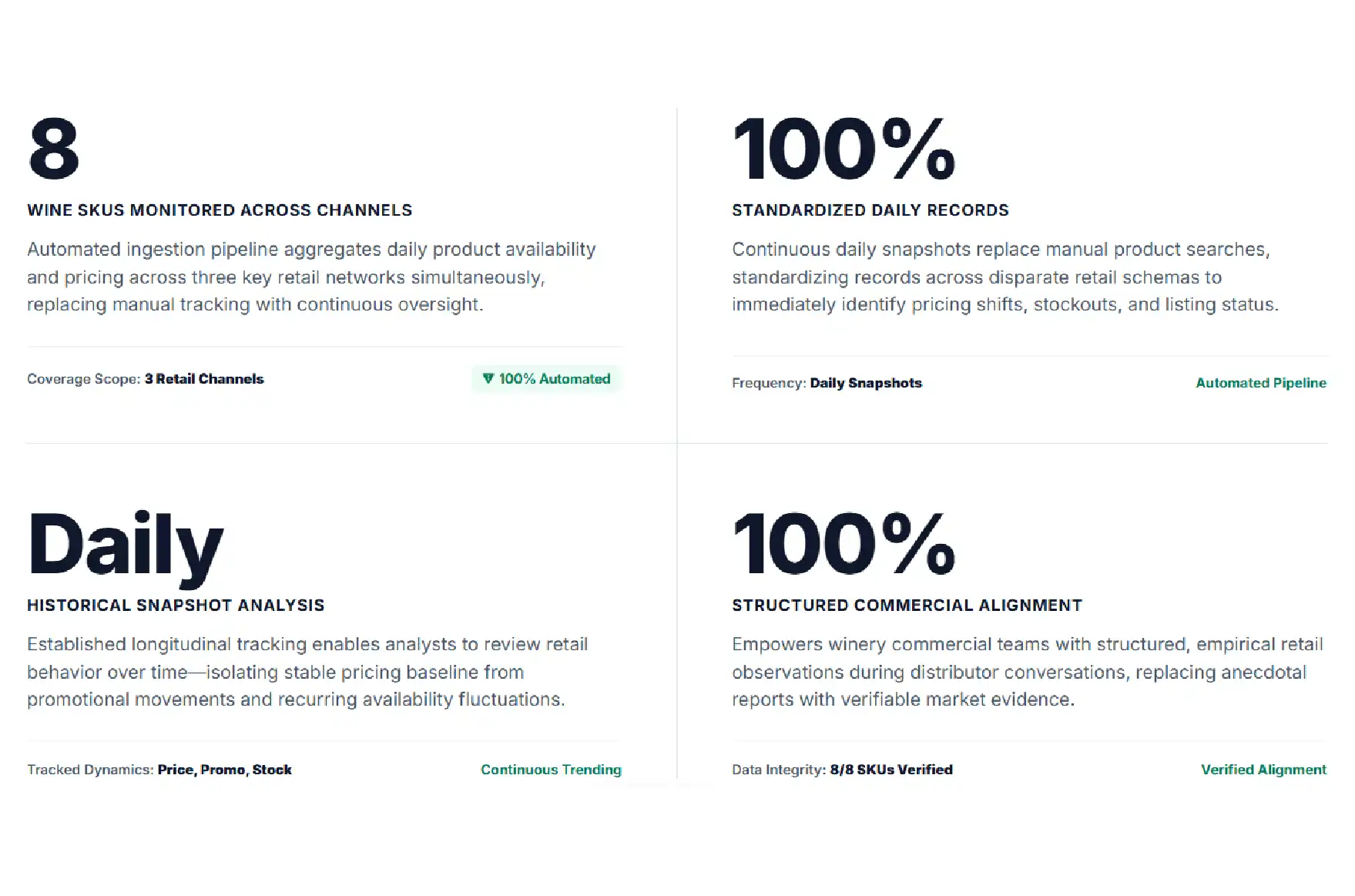This screenshot has width=1355, height=896.
Task: Click the 100% figure above Standardized Daily Records
Action: 844,149
